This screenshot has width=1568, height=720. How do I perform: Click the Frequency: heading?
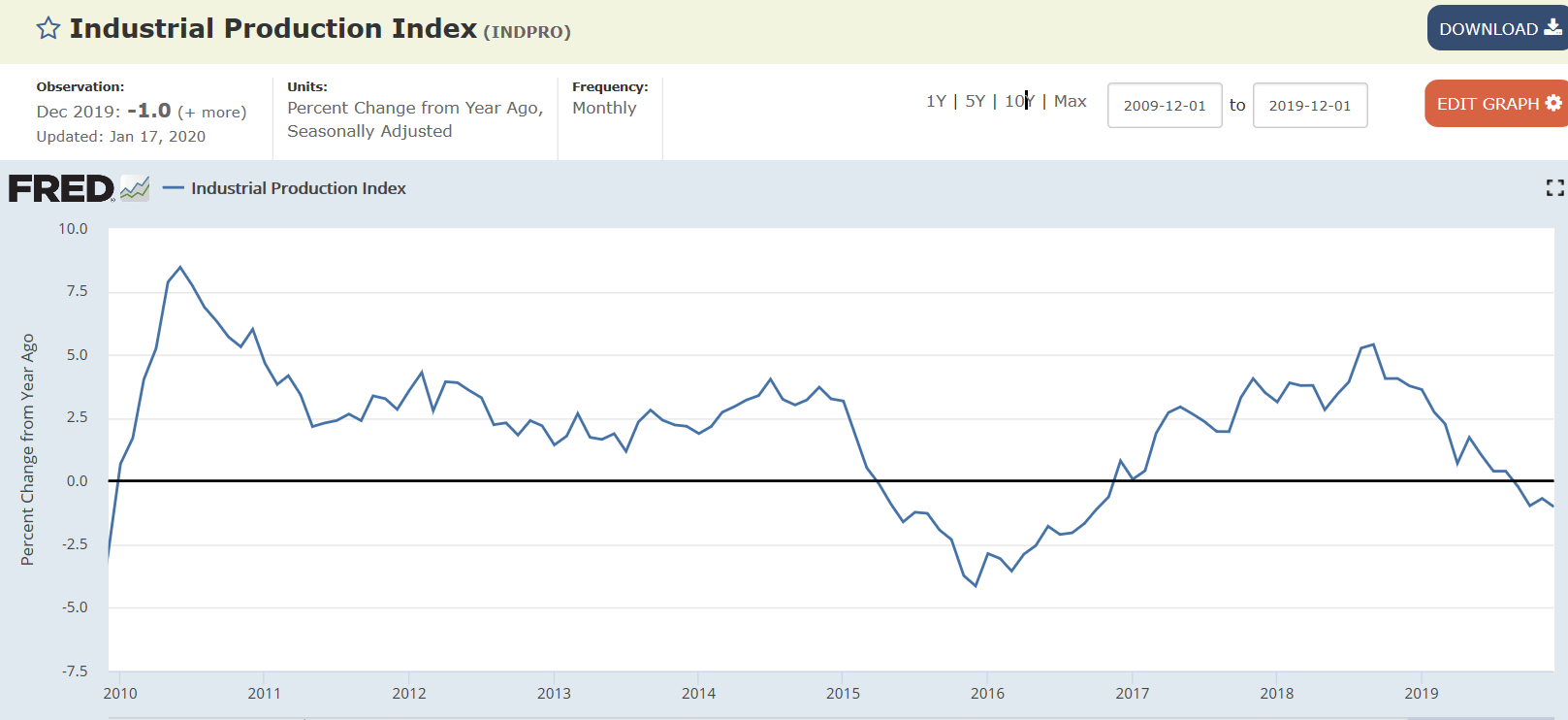(610, 86)
